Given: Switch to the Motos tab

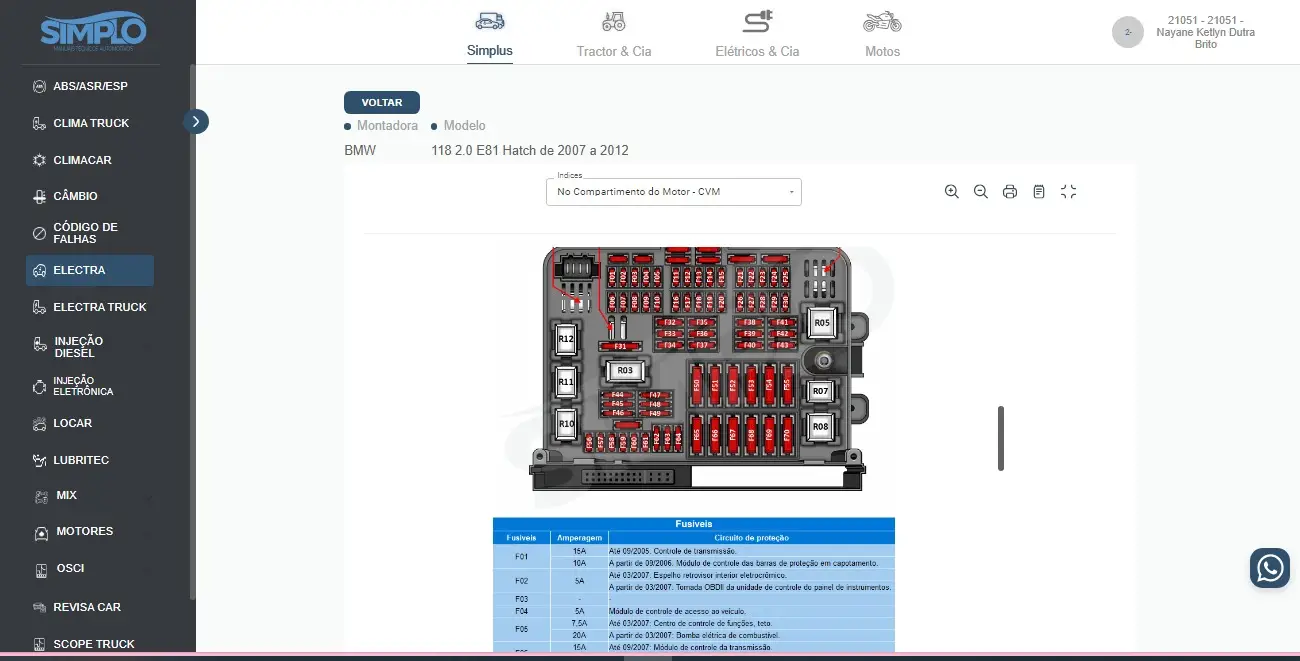Looking at the screenshot, I should [882, 34].
